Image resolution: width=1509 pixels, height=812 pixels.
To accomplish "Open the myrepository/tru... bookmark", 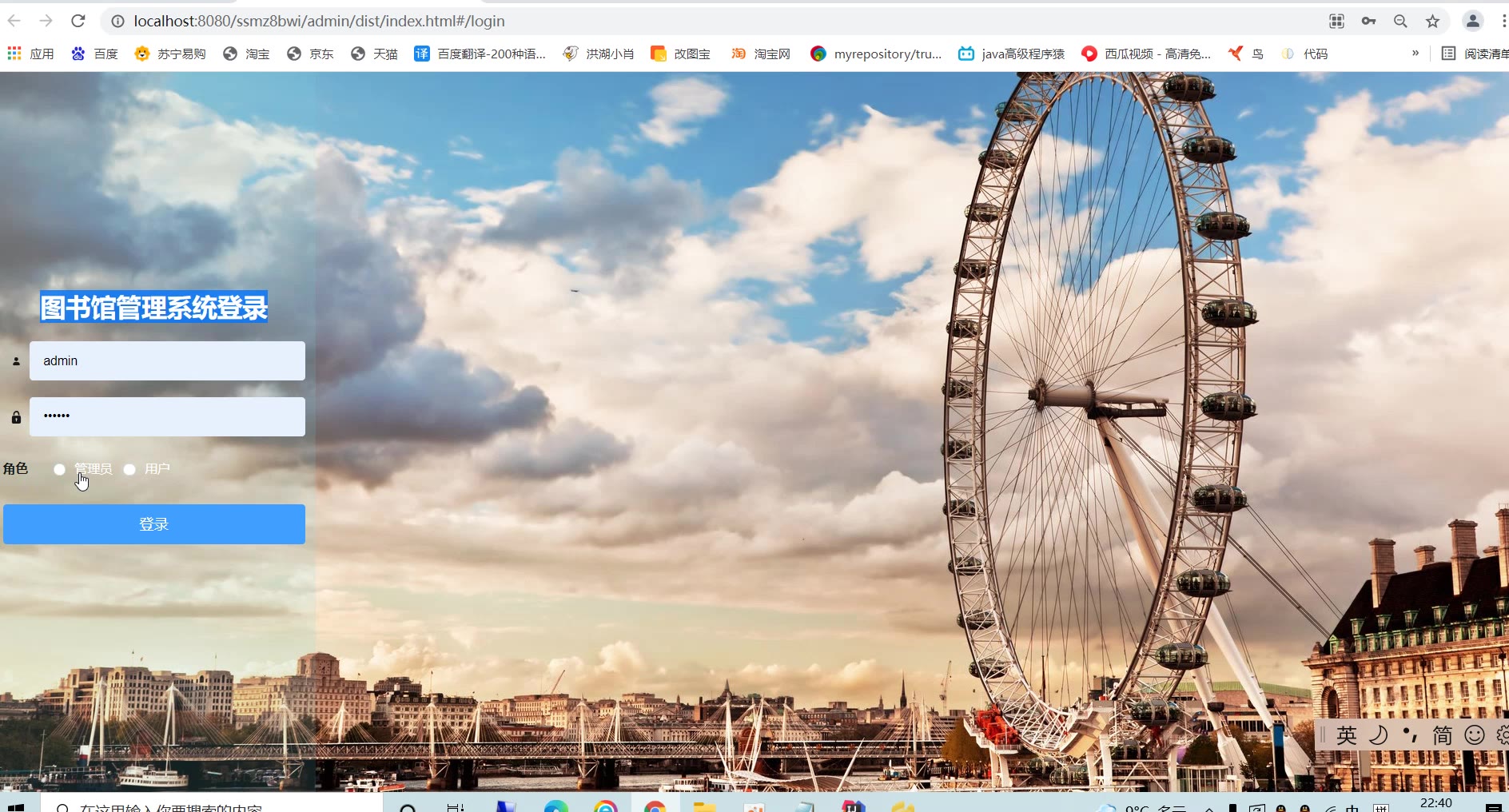I will click(x=876, y=54).
